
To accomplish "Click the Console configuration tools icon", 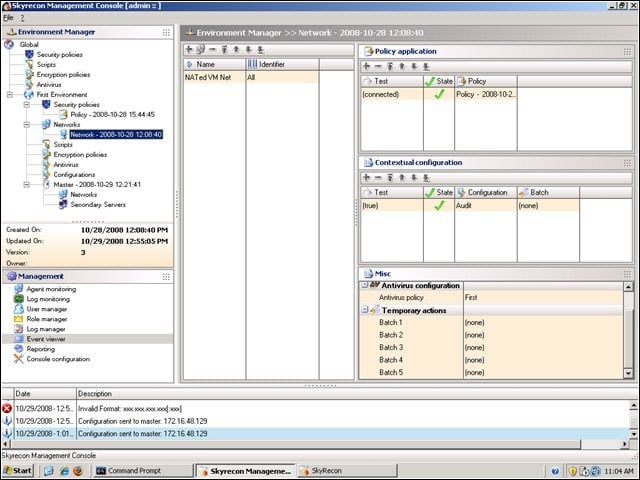I will [x=18, y=359].
